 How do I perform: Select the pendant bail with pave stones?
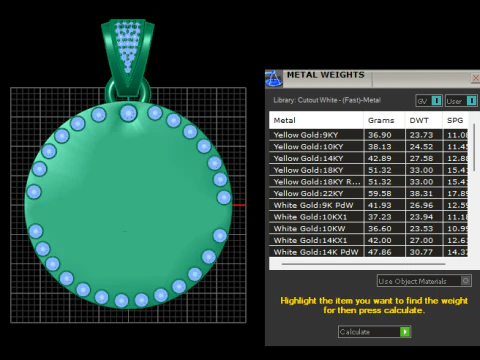tap(128, 57)
